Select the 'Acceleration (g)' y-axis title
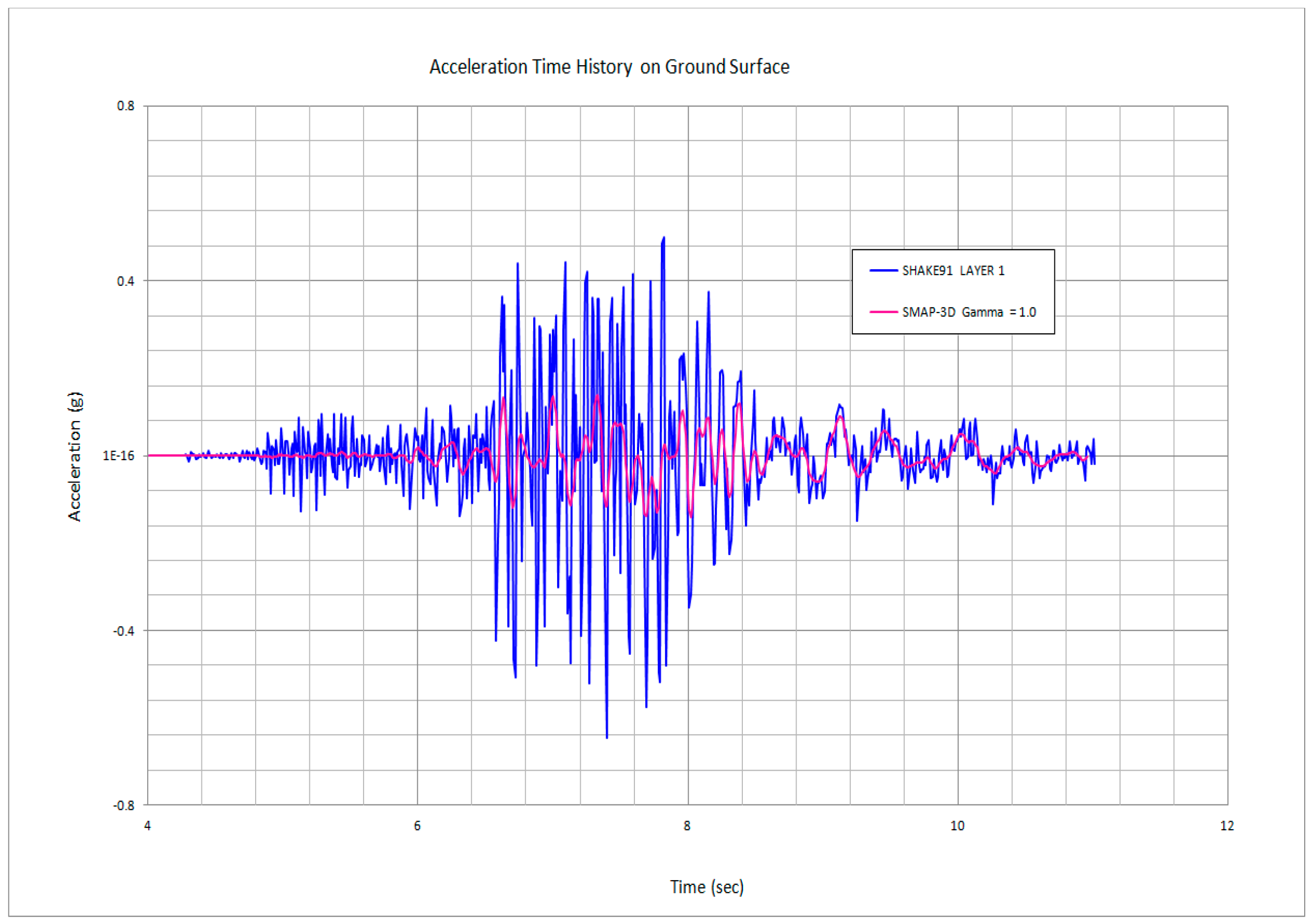1311x924 pixels. [75, 457]
